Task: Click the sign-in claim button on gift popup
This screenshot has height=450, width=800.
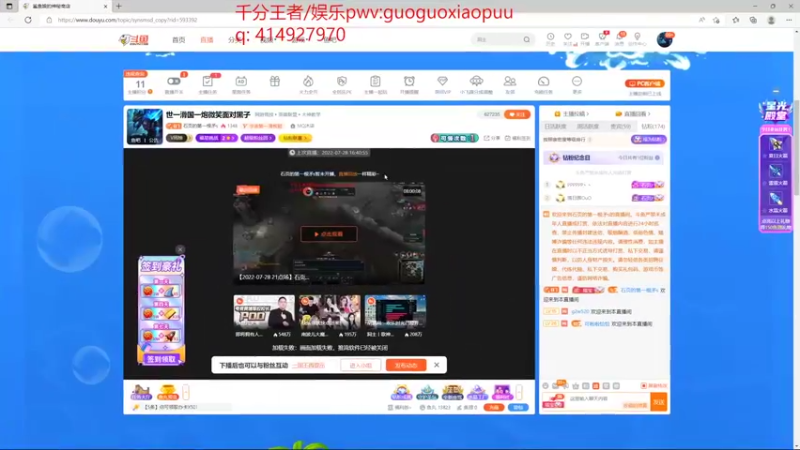Action: tap(161, 359)
